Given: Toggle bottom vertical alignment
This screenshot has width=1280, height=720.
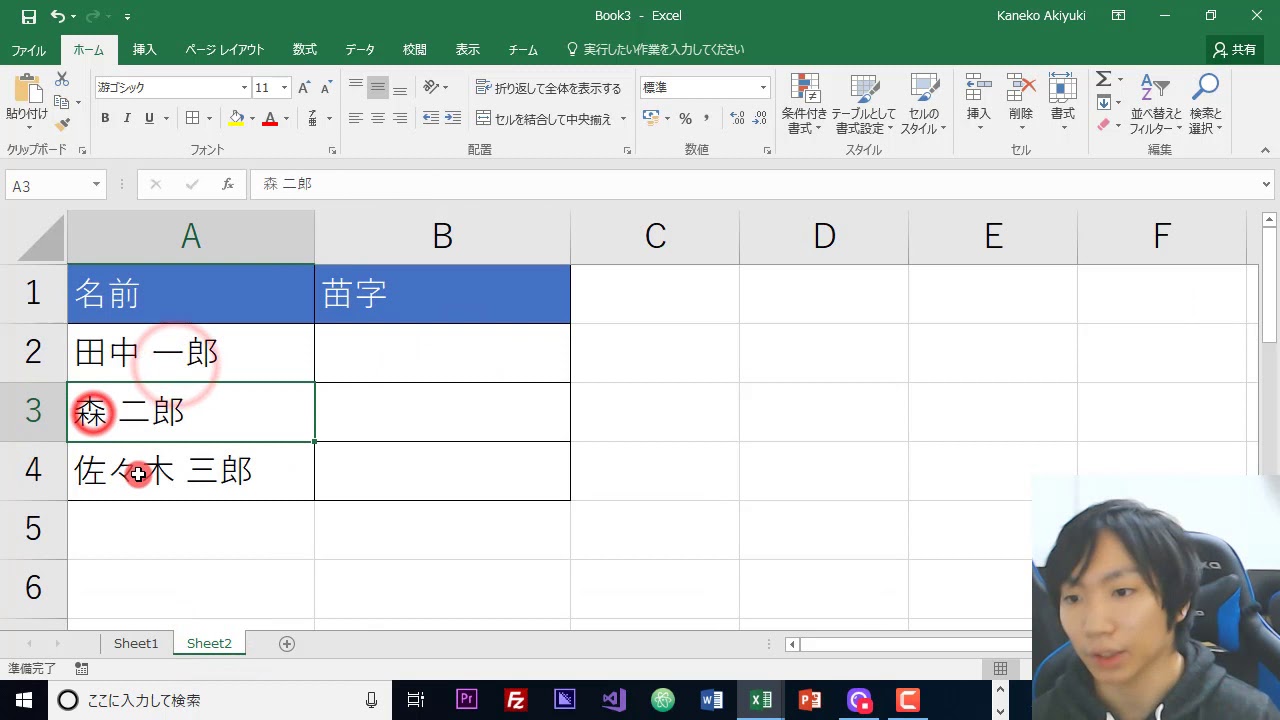Looking at the screenshot, I should (x=399, y=87).
